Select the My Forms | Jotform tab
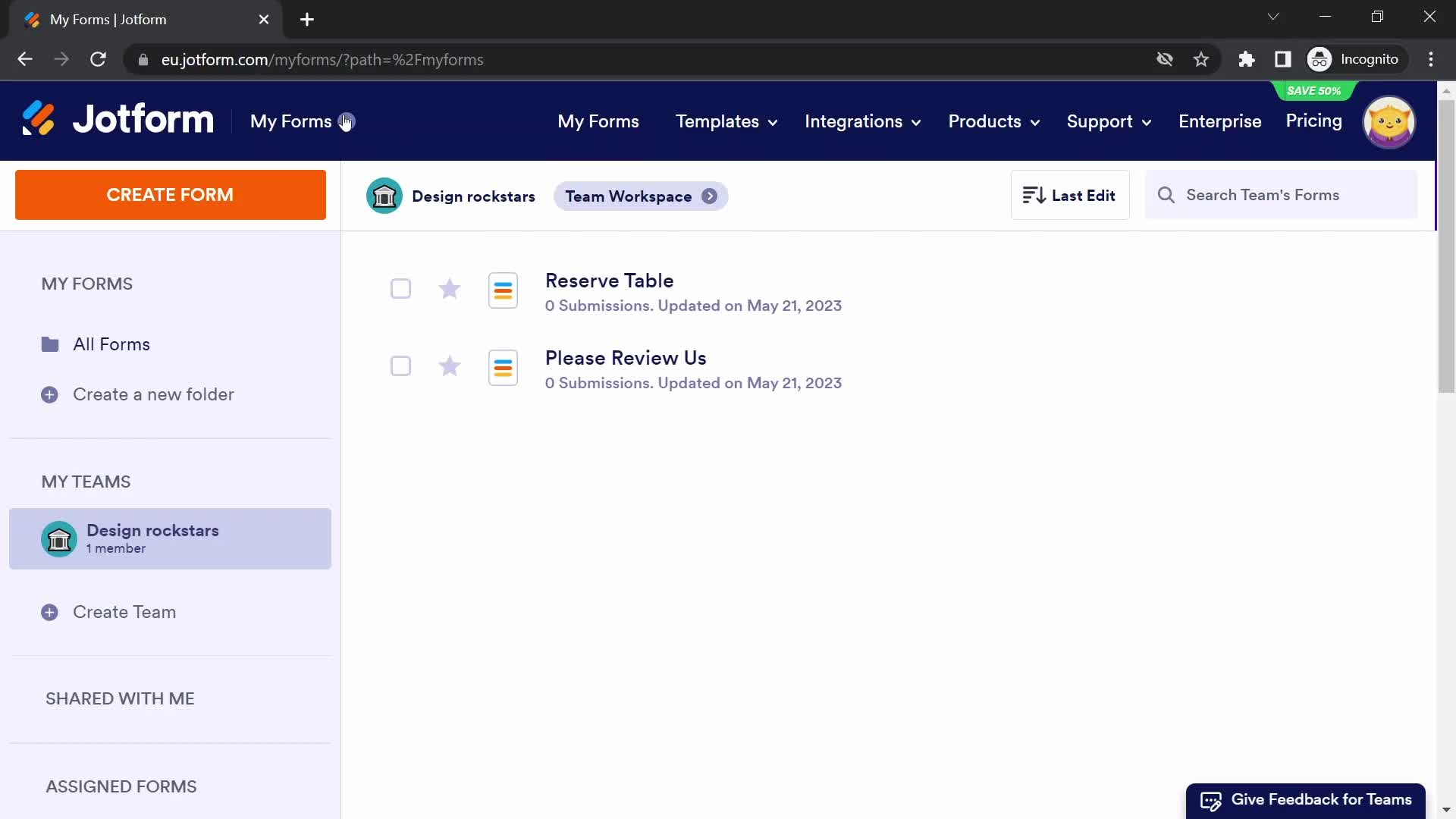The image size is (1456, 819). coord(146,20)
